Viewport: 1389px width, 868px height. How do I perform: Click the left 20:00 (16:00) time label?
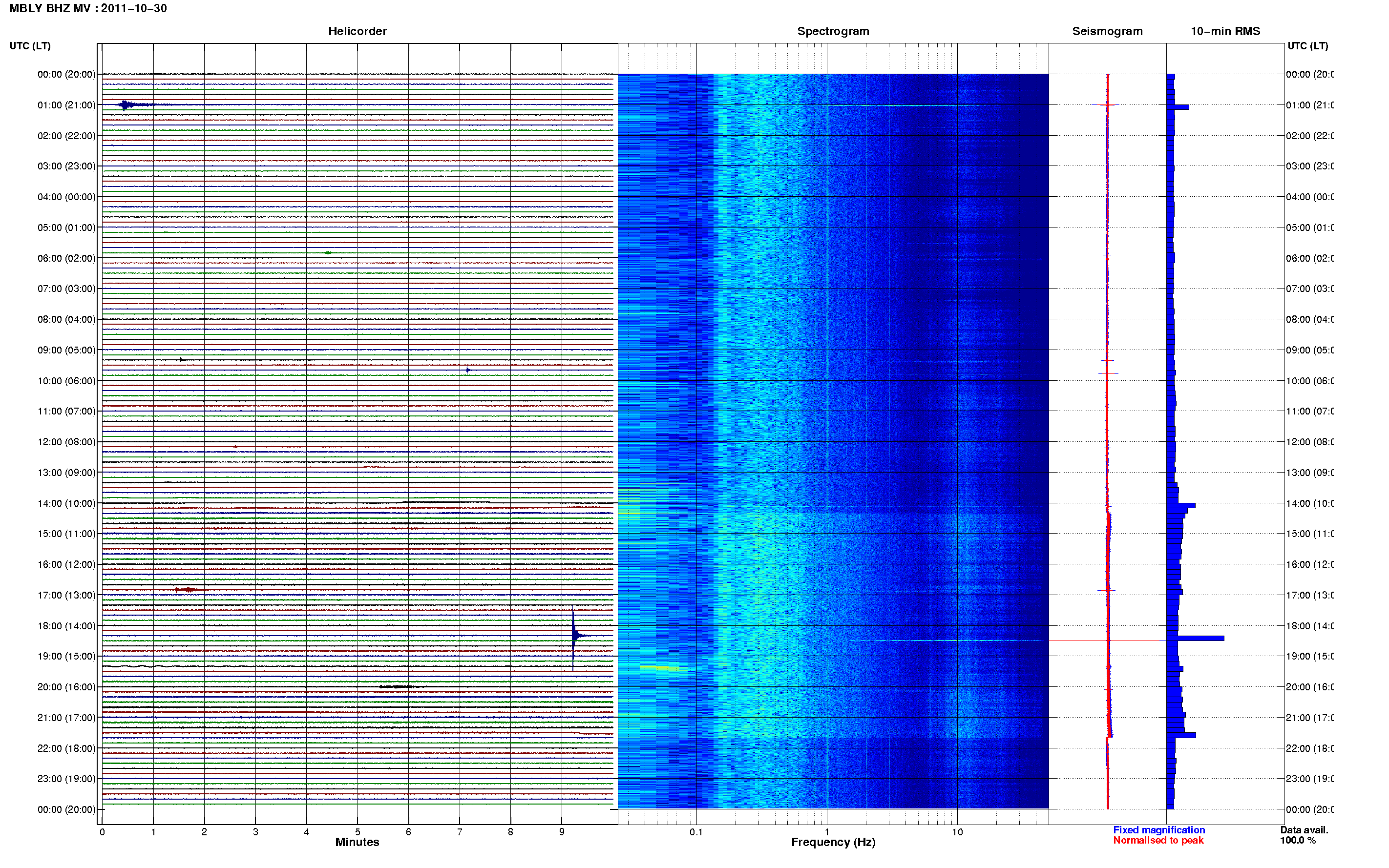pyautogui.click(x=66, y=687)
